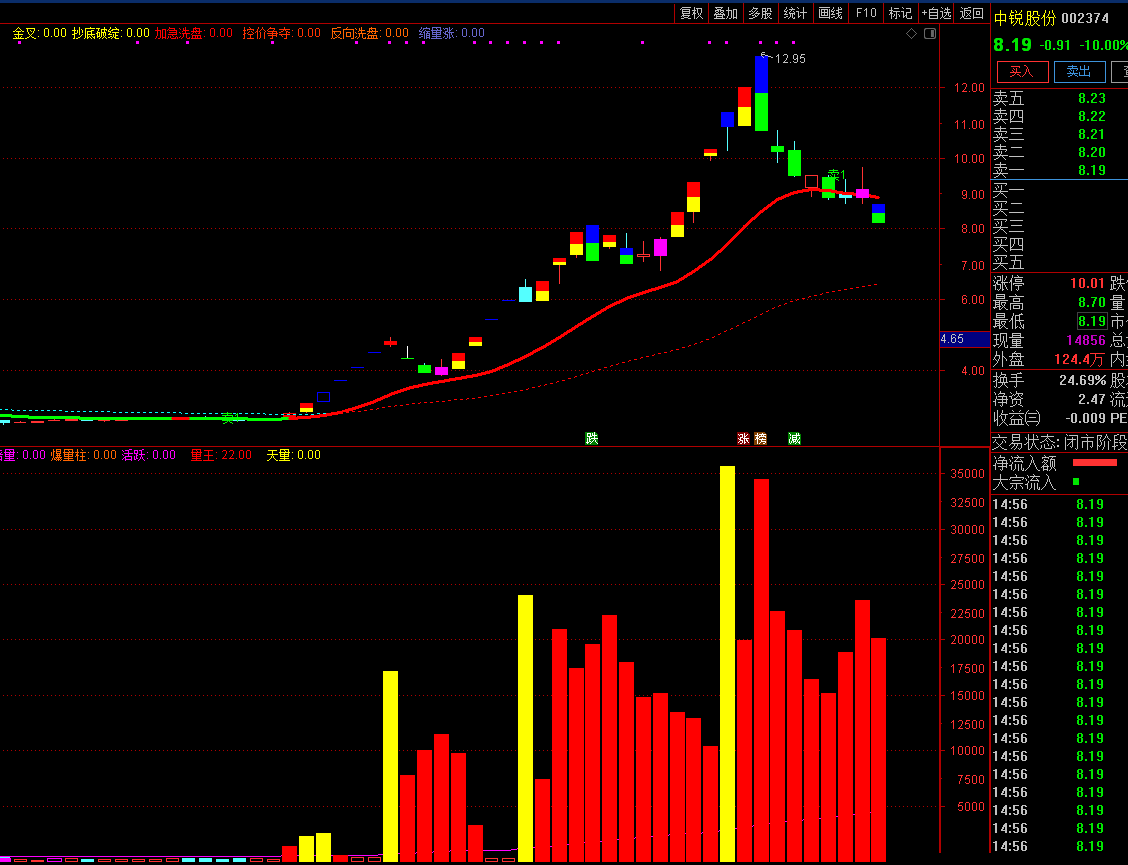Click the 换手 value 24.69%
1128x865 pixels.
(x=1083, y=380)
